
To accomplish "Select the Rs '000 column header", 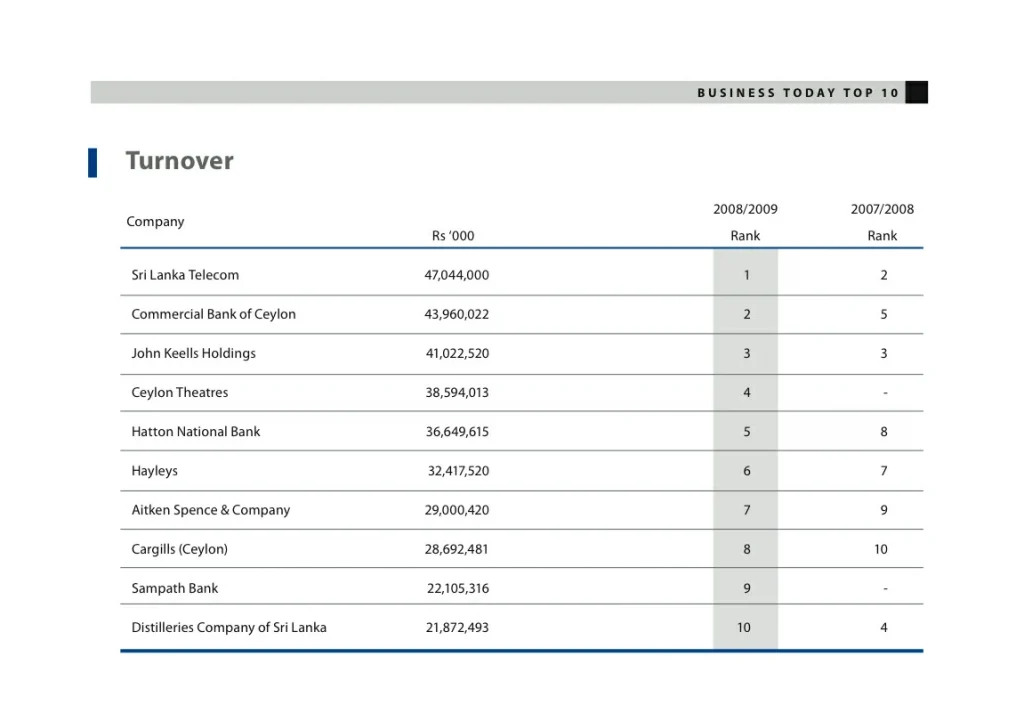I will 453,236.
